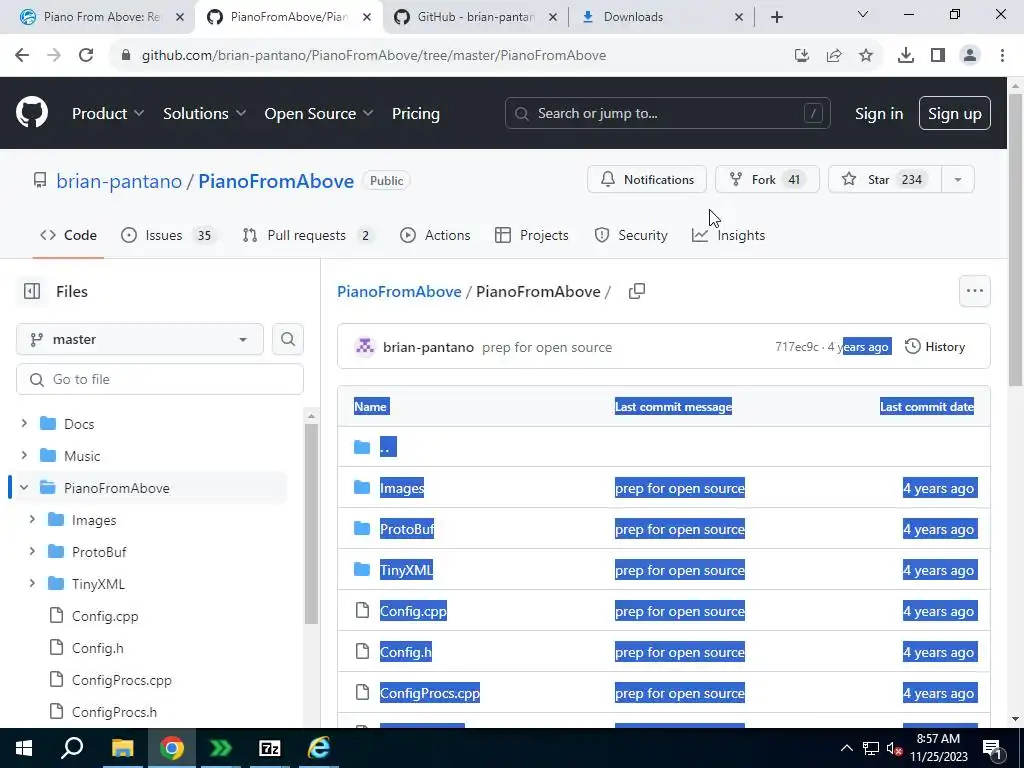The height and width of the screenshot is (768, 1024).
Task: Open the master branch dropdown
Action: [140, 340]
